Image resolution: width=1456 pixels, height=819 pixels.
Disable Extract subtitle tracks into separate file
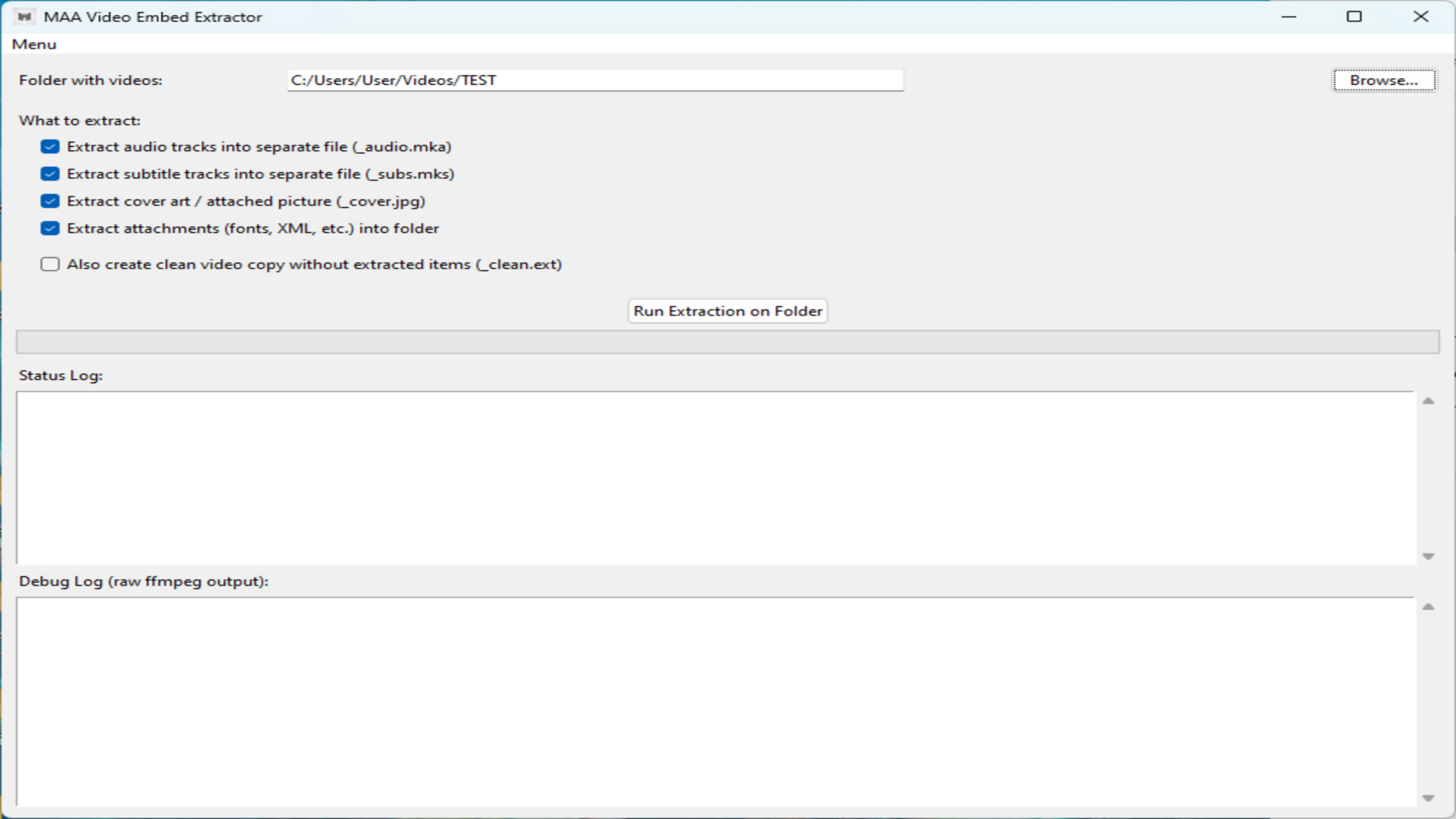(x=49, y=174)
